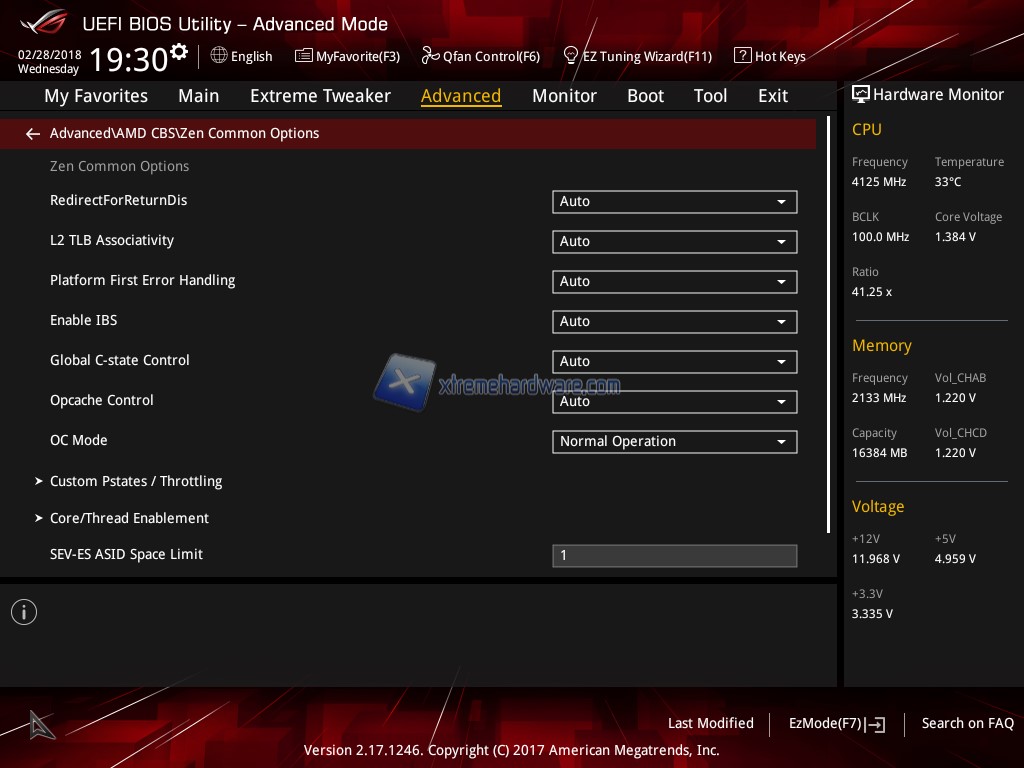Click SEV-ES ASID Space Limit field
The width and height of the screenshot is (1024, 768).
pos(674,555)
